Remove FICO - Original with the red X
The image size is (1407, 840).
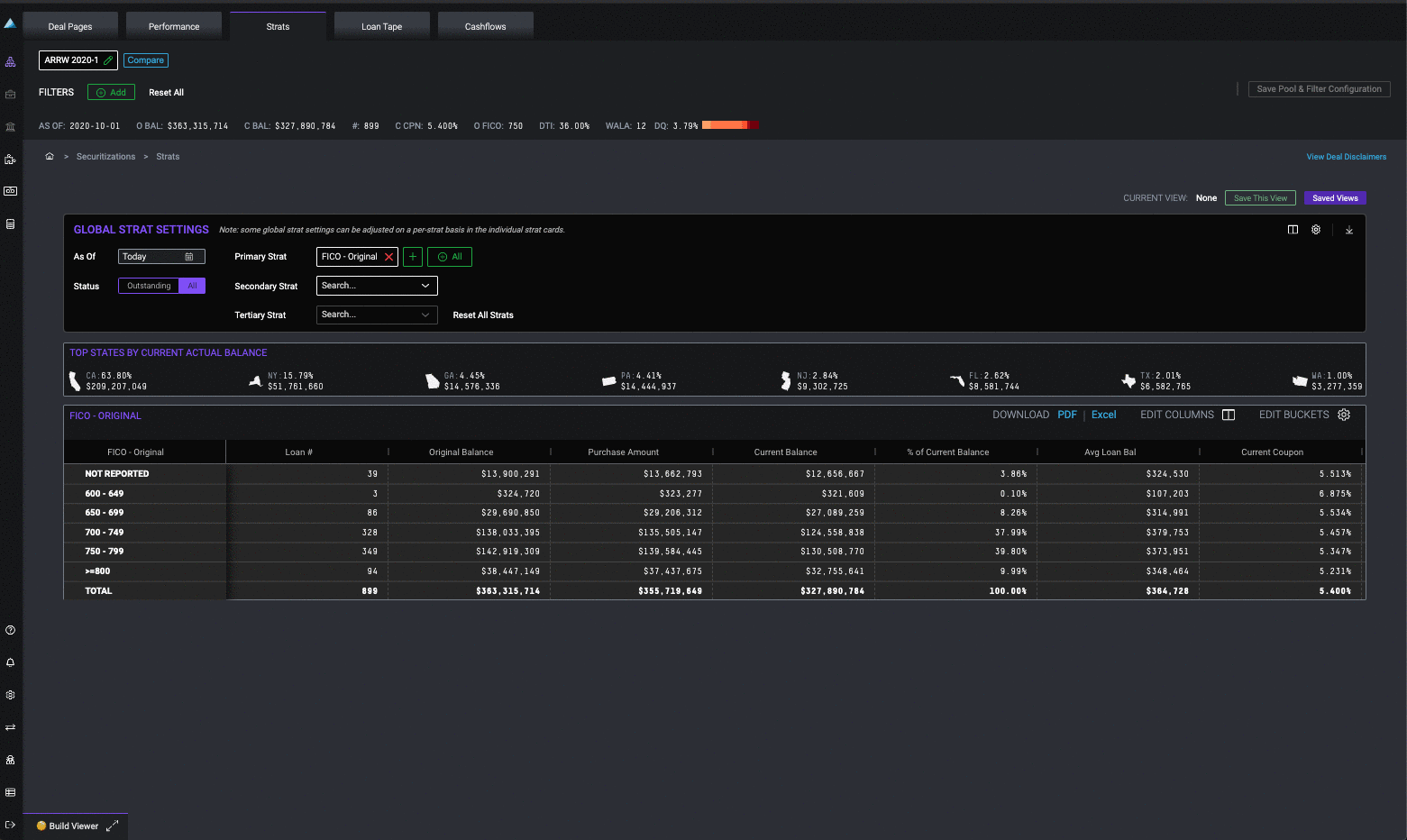pyautogui.click(x=389, y=257)
